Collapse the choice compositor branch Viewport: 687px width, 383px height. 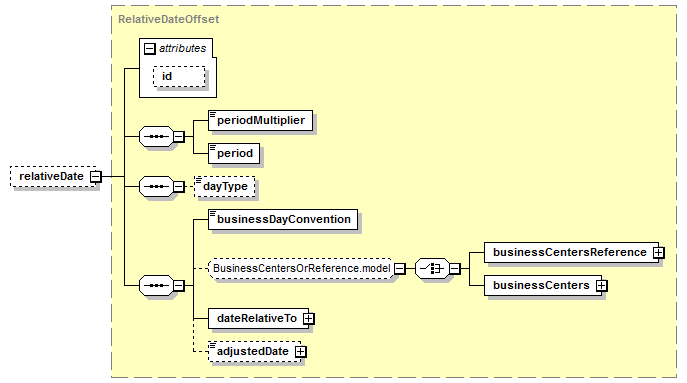click(455, 269)
